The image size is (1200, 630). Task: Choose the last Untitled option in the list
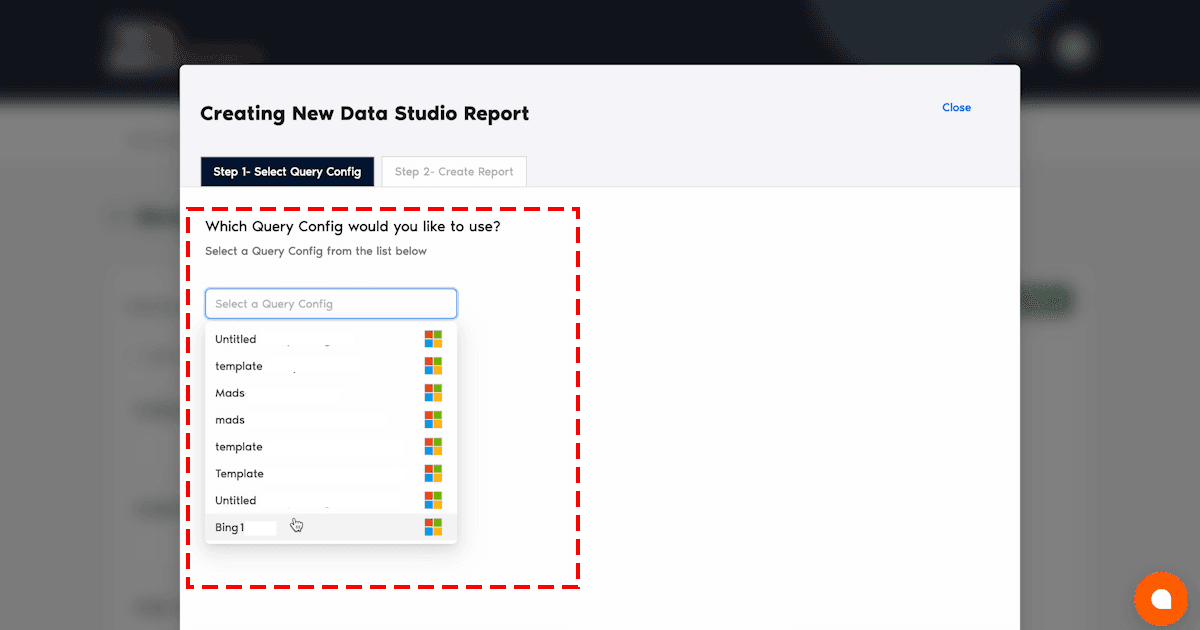tap(236, 500)
